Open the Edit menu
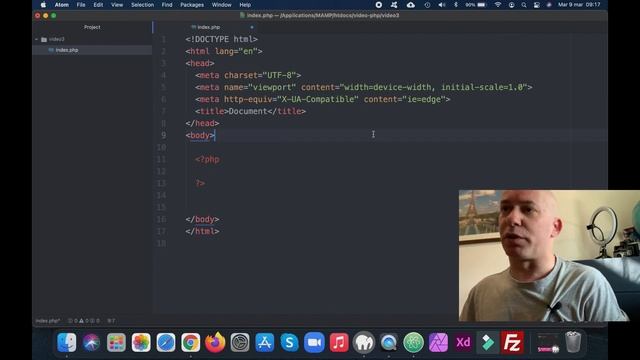 click(x=98, y=5)
